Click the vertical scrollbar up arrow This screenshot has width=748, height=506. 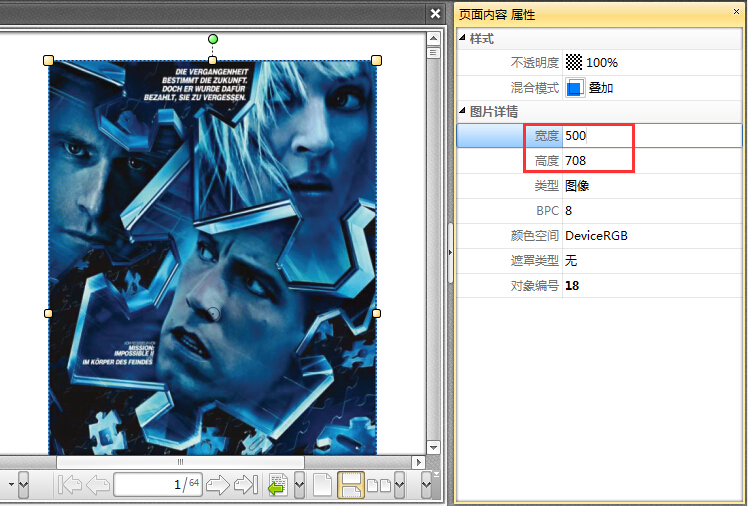pos(433,38)
